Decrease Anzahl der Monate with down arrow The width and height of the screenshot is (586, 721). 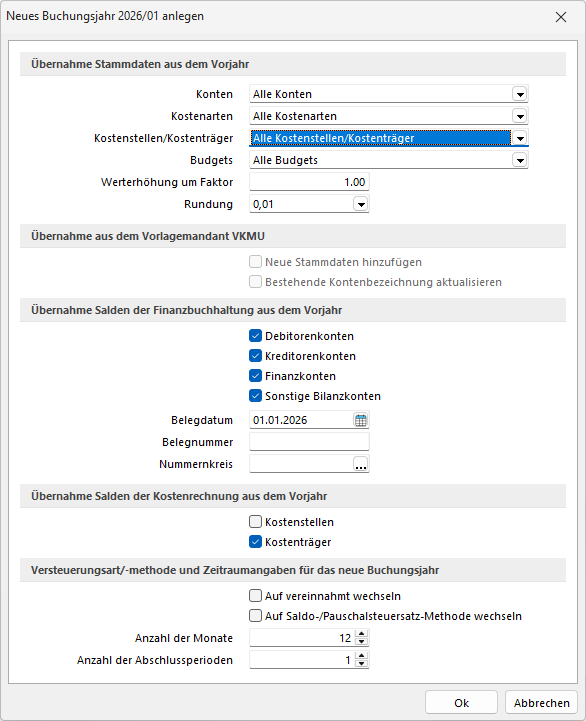[x=362, y=642]
